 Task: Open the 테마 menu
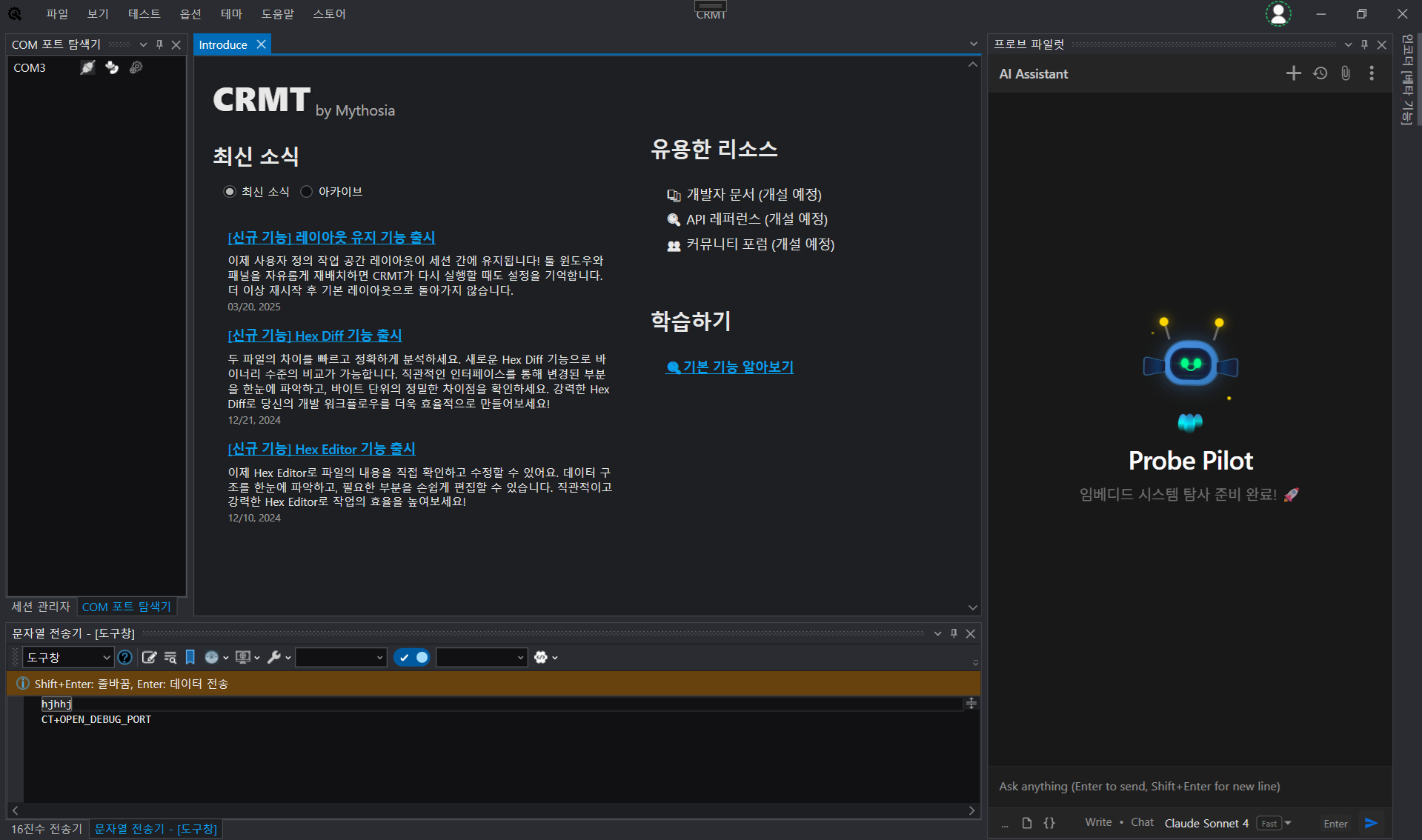tap(231, 13)
